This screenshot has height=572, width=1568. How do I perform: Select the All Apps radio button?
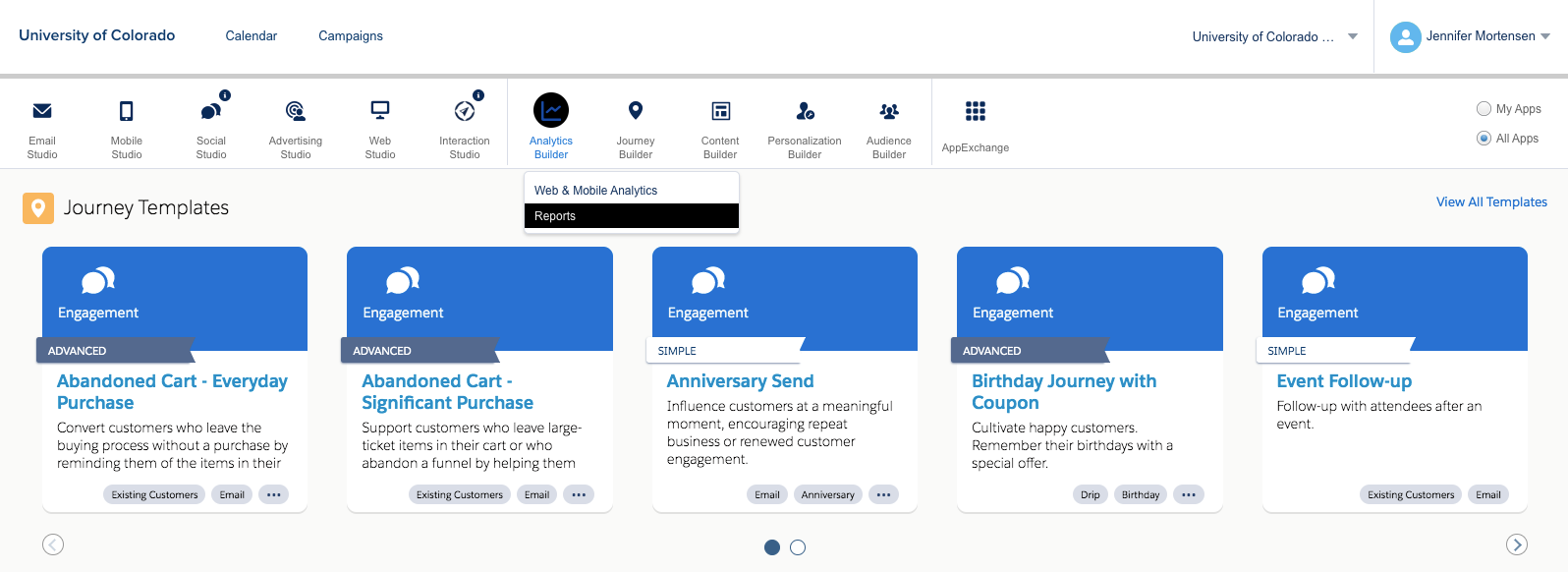[x=1484, y=139]
